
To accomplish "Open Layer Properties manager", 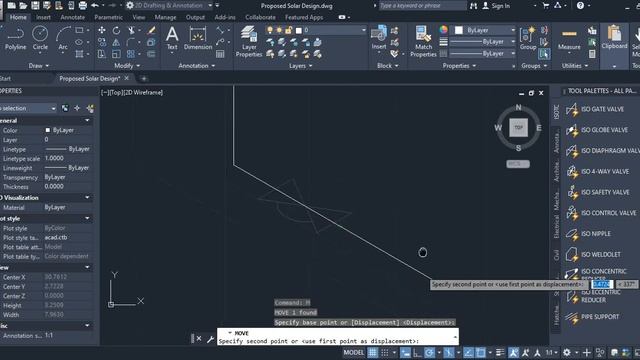I will 249,41.
